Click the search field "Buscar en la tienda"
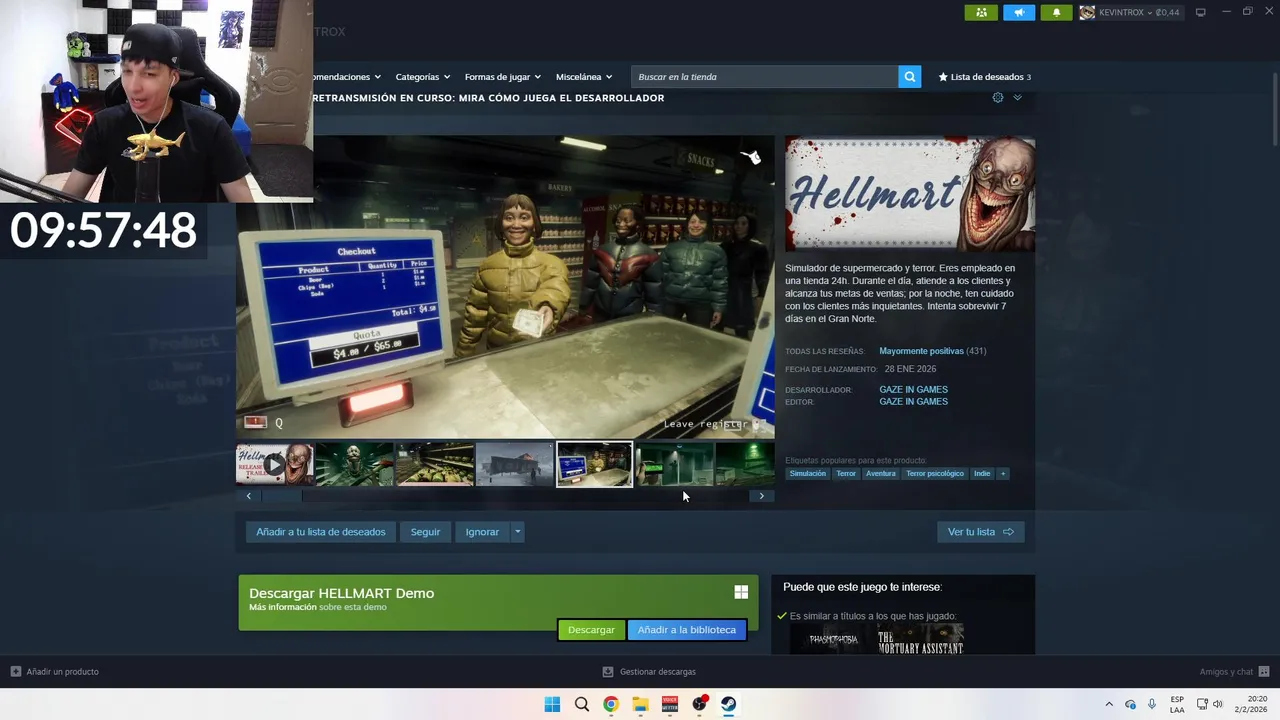 click(x=764, y=77)
